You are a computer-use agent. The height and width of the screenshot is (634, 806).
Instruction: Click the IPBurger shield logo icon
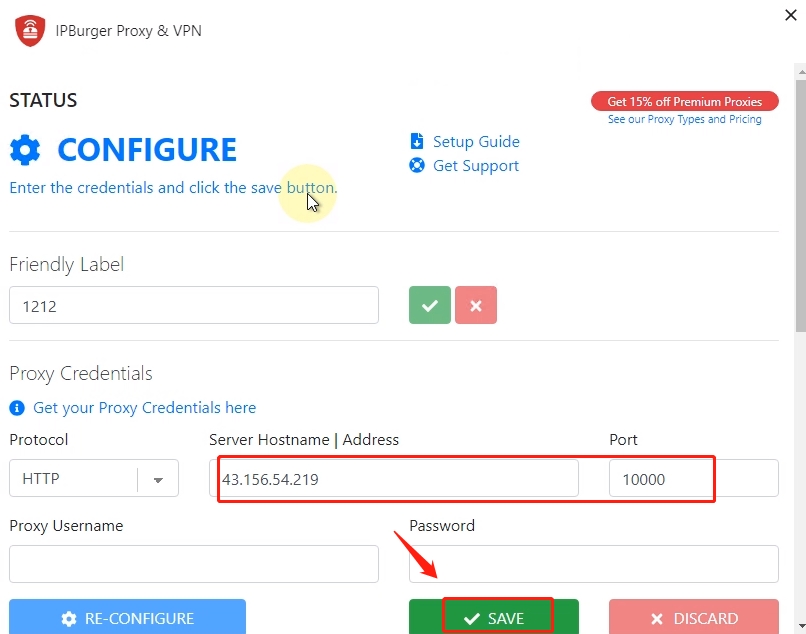coord(30,30)
